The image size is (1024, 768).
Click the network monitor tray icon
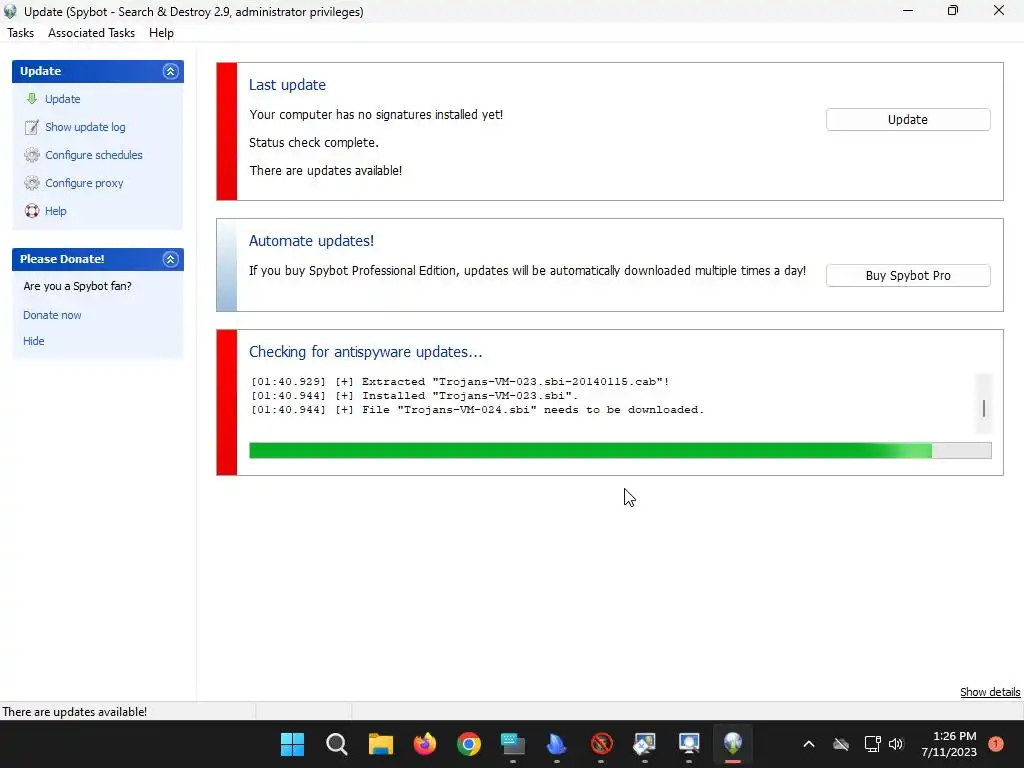(872, 744)
